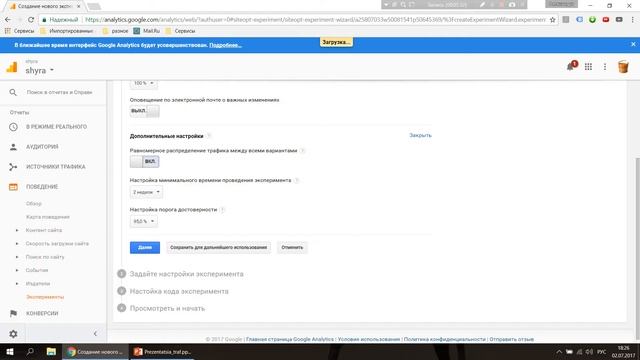
Task: Reload the page with refresh icon
Action: click(31, 20)
